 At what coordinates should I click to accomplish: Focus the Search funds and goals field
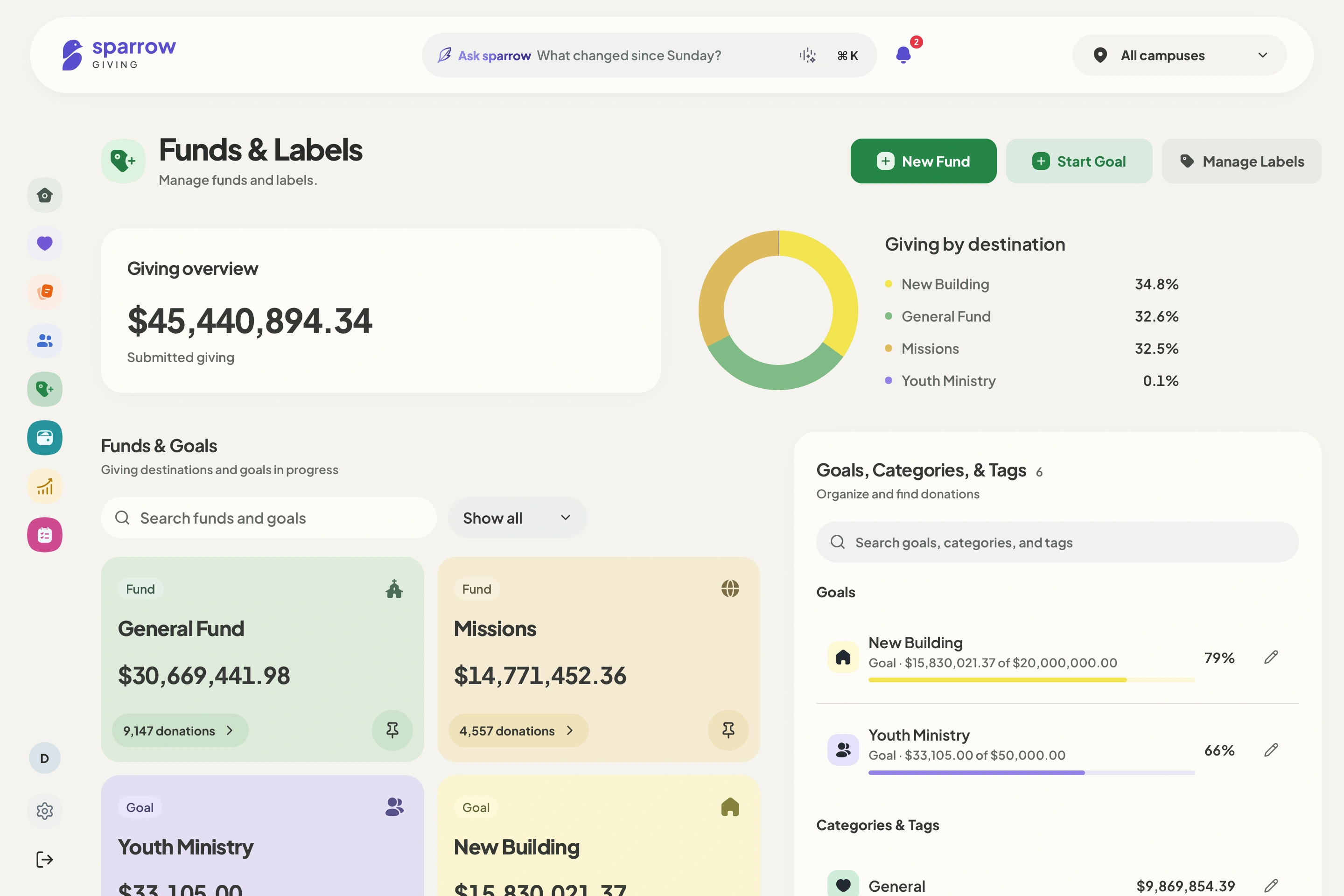click(269, 518)
